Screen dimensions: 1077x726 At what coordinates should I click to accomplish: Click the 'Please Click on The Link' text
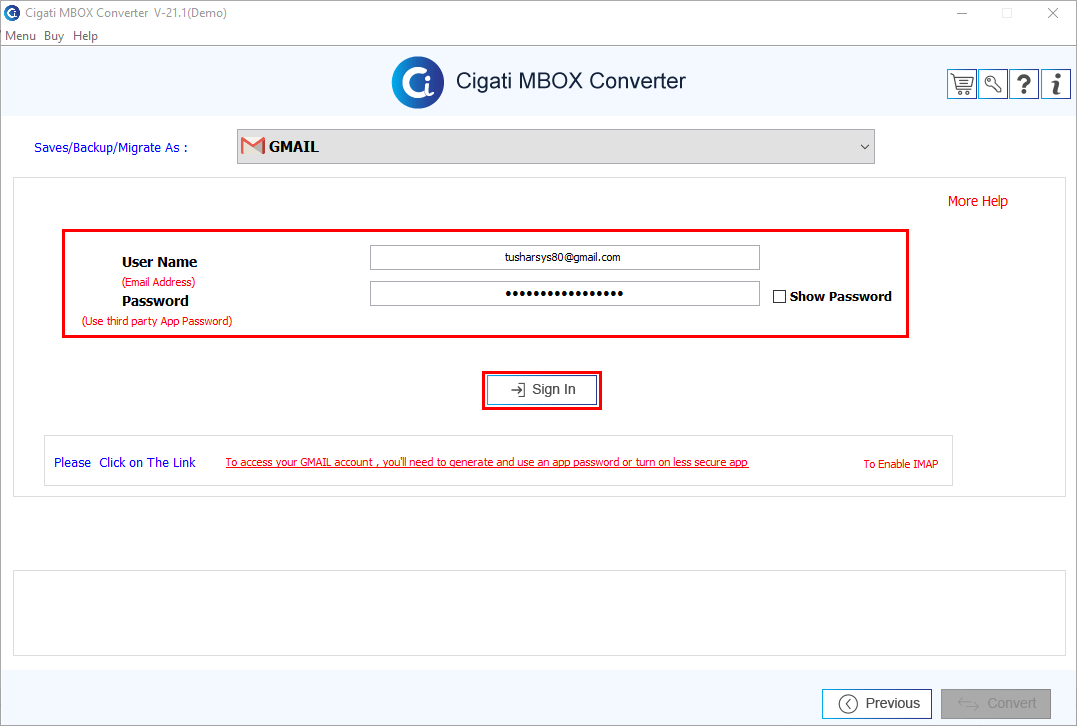pos(125,462)
